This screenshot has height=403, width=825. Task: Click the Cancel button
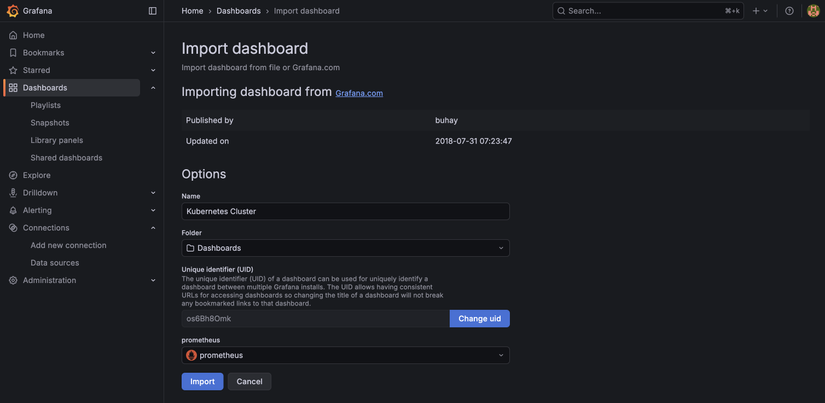pos(249,381)
